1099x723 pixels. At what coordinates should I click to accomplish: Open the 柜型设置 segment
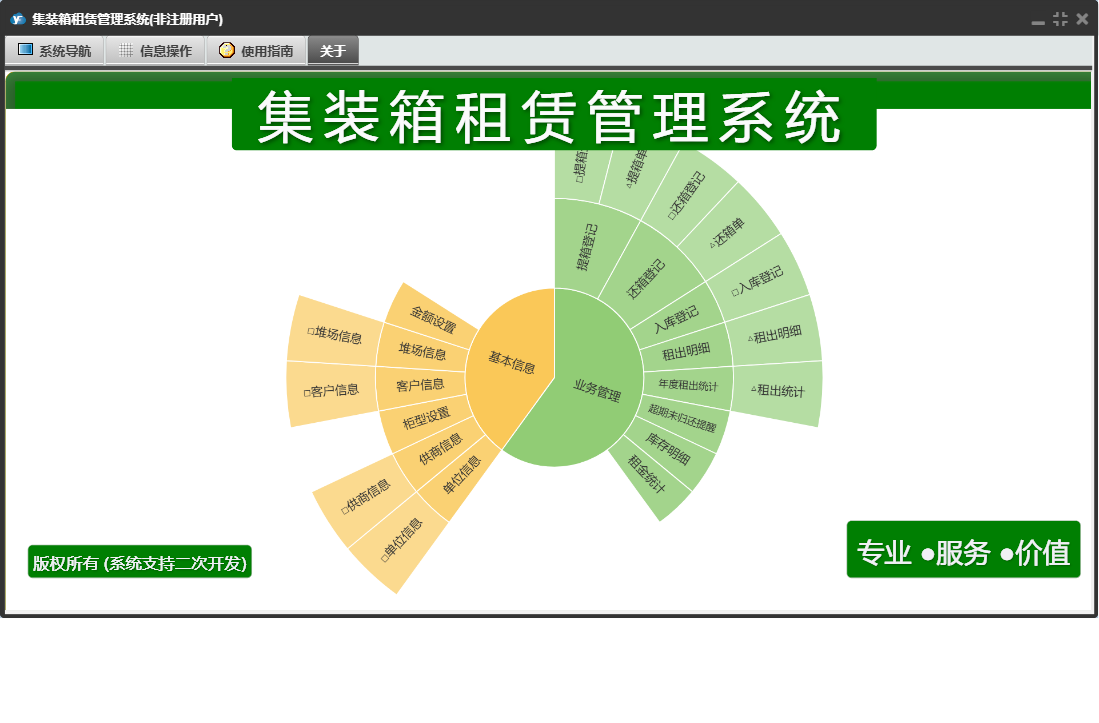pyautogui.click(x=426, y=418)
